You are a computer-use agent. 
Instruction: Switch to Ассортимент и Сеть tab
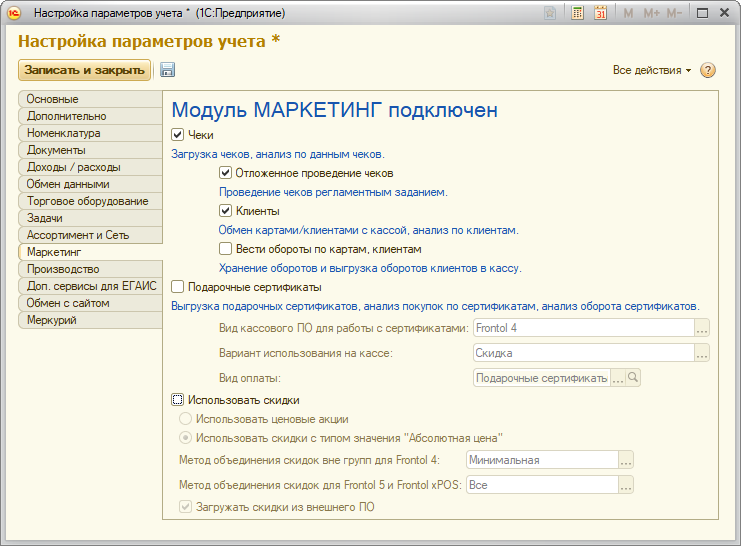click(90, 235)
